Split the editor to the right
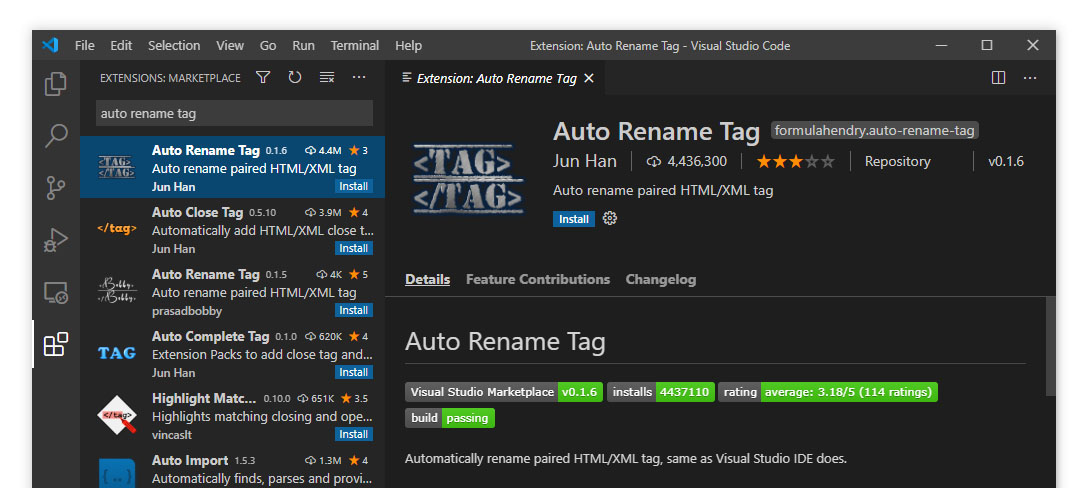The width and height of the screenshot is (1086, 488). coord(998,78)
